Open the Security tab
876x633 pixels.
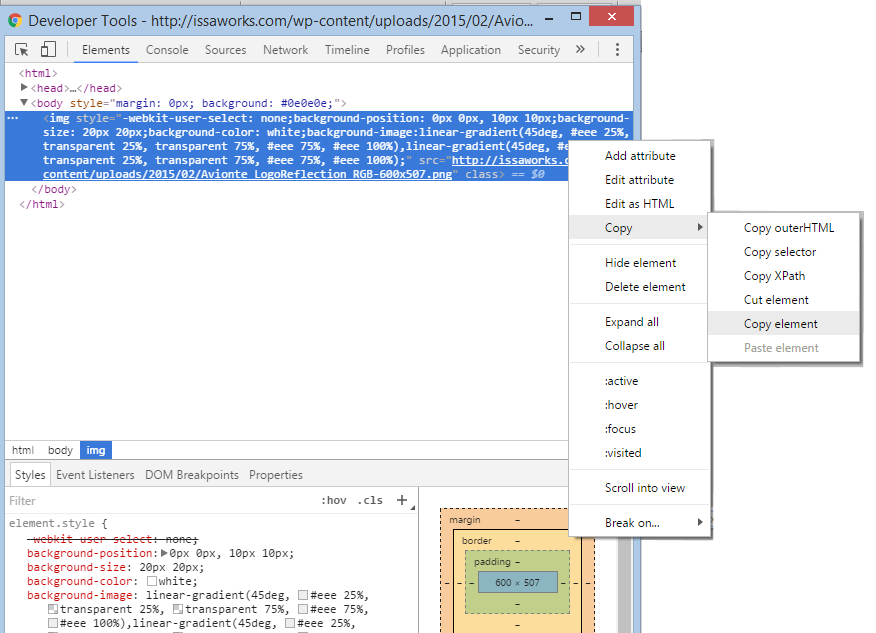(x=539, y=50)
